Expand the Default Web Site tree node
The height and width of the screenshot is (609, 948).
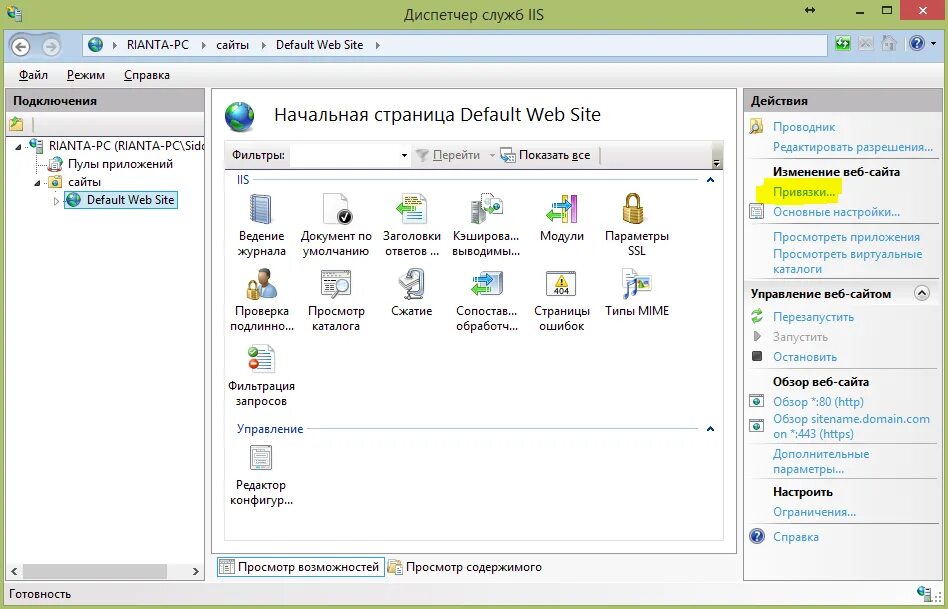(x=57, y=199)
